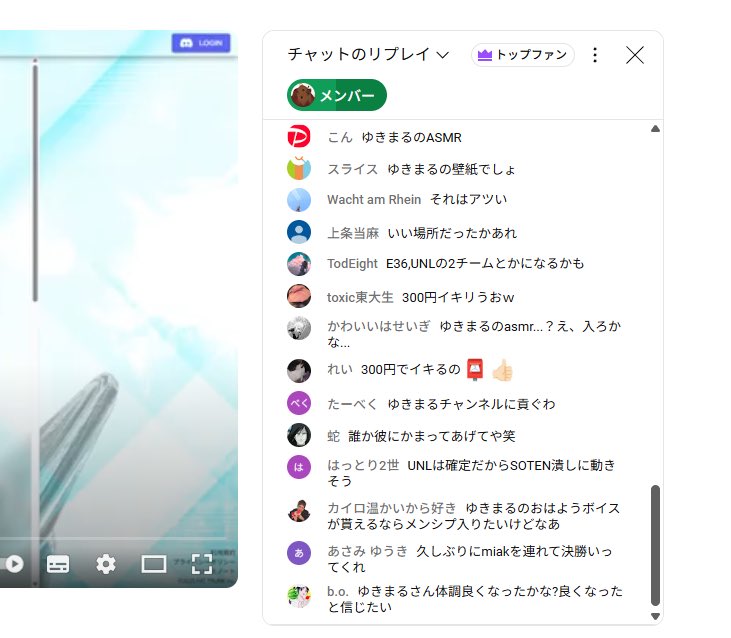Enter fullscreen via bracket icon
The height and width of the screenshot is (638, 731).
click(x=202, y=564)
